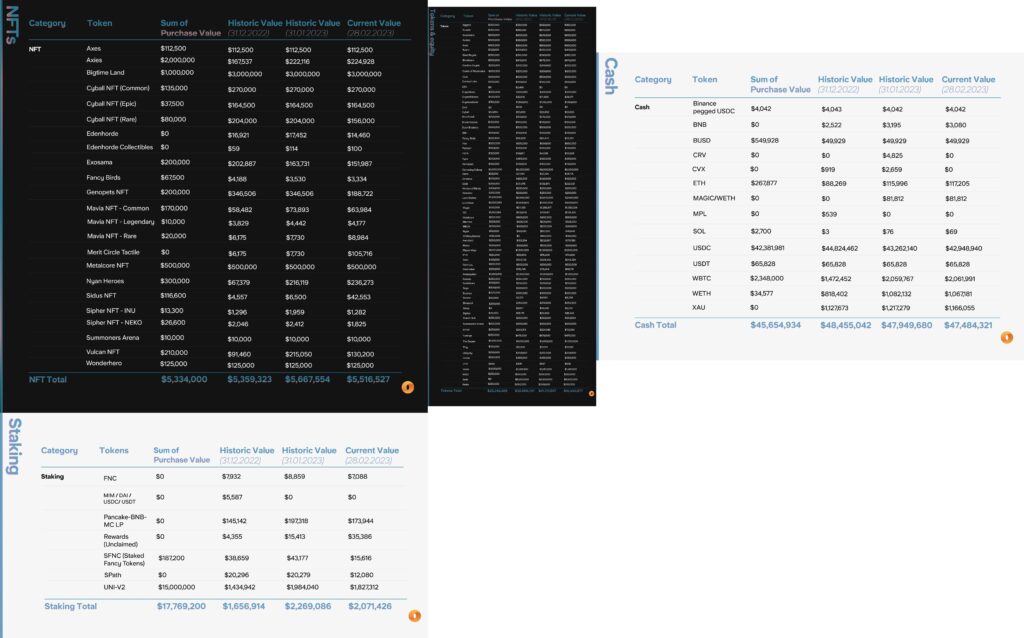The width and height of the screenshot is (1024, 638).
Task: Click the Axies current value $224,928
Action: pyautogui.click(x=360, y=61)
